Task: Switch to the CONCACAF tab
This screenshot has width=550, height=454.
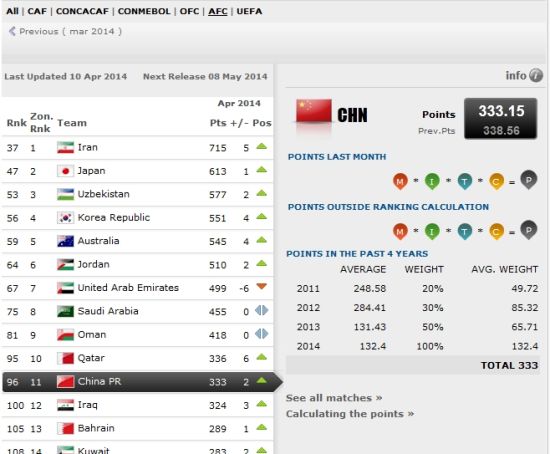Action: pos(82,11)
